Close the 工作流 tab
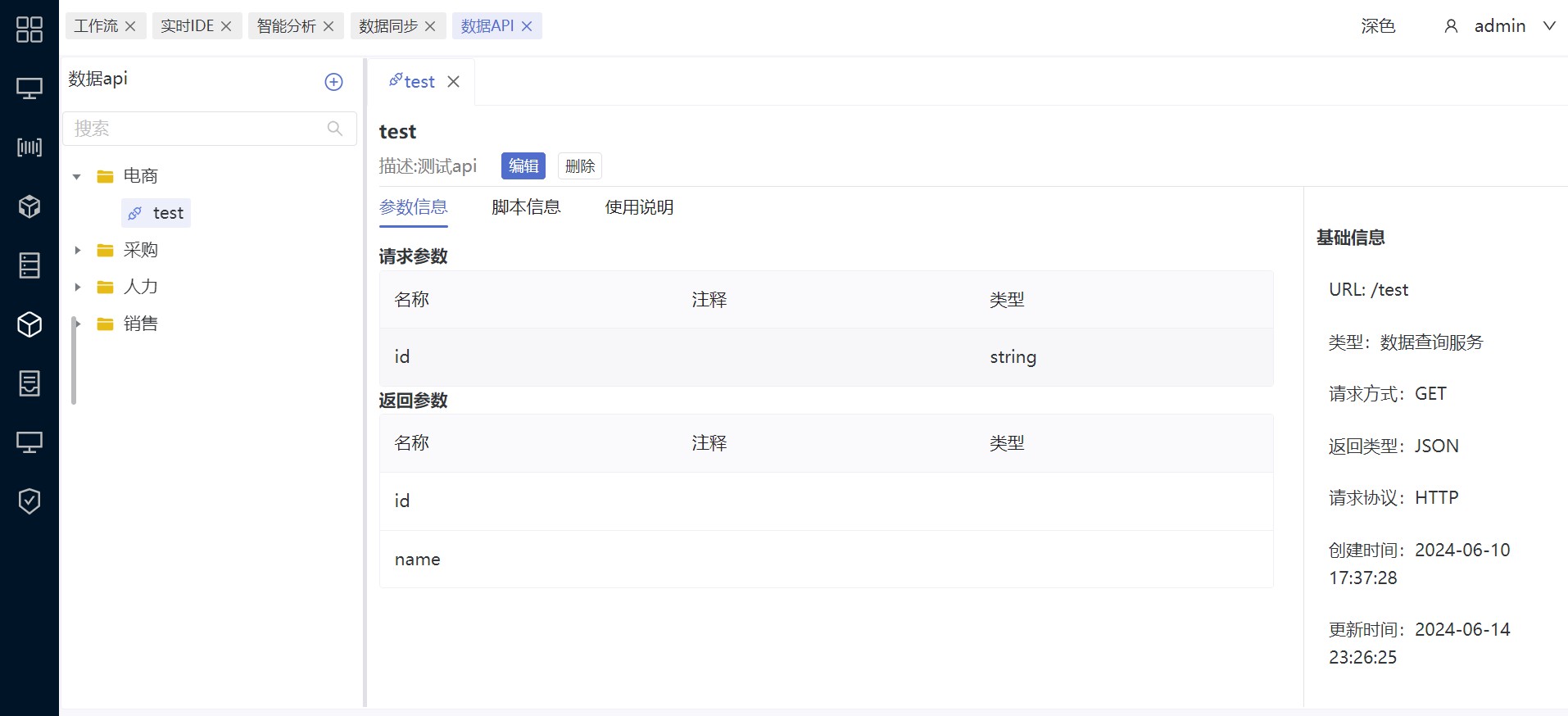 130,26
